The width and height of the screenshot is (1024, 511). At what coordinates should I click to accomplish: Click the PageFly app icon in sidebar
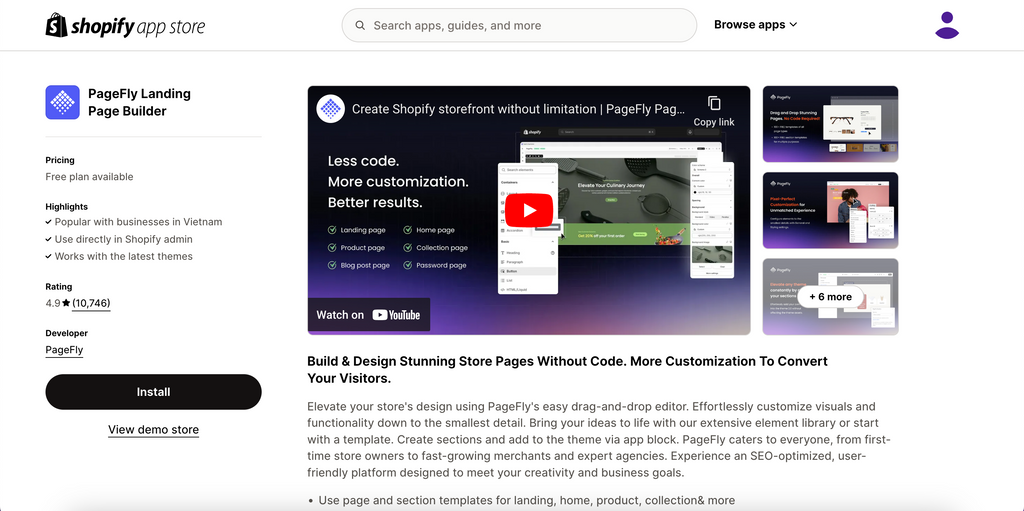point(62,102)
